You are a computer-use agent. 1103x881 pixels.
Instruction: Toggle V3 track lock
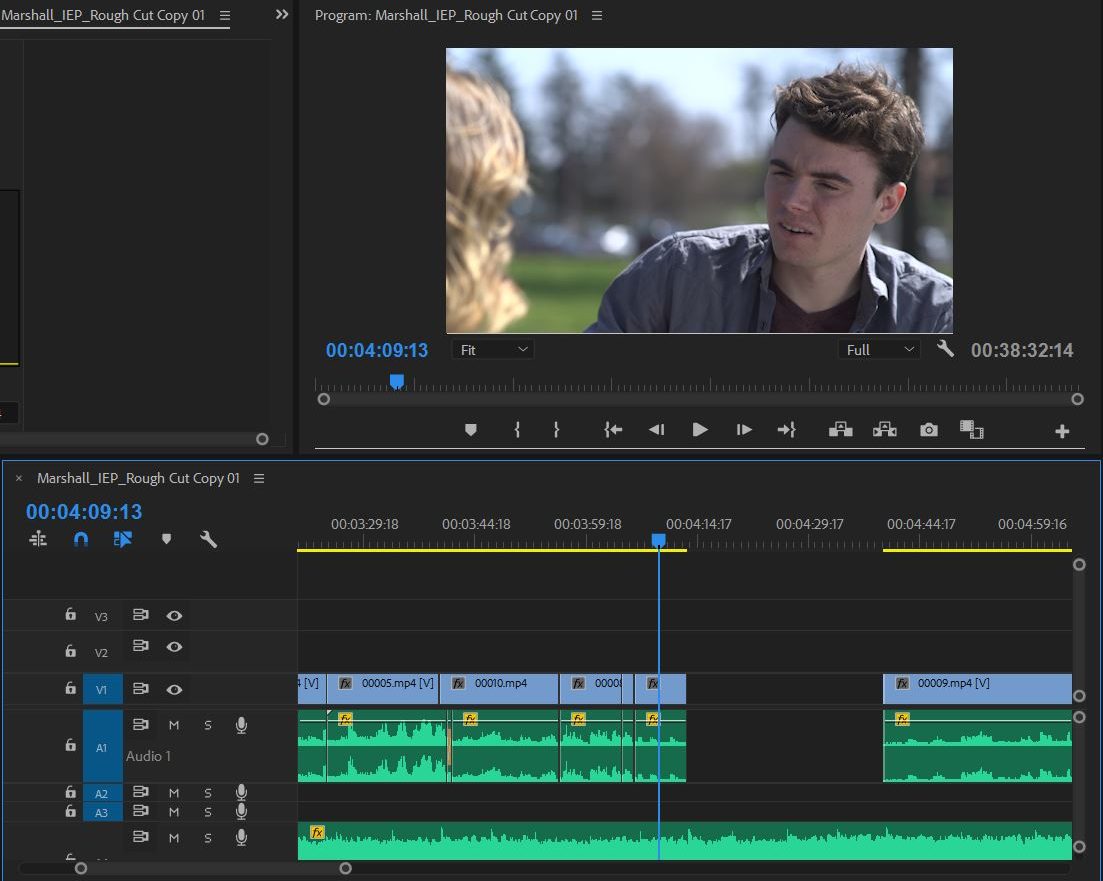[x=70, y=614]
